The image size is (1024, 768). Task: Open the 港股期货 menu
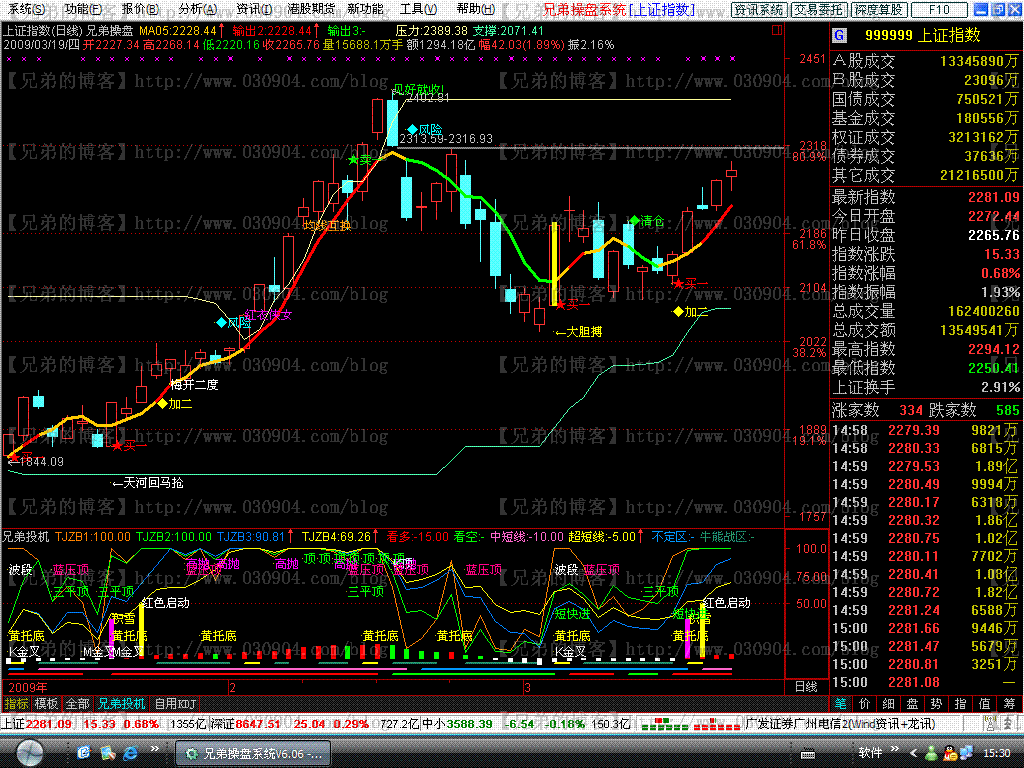pyautogui.click(x=311, y=10)
